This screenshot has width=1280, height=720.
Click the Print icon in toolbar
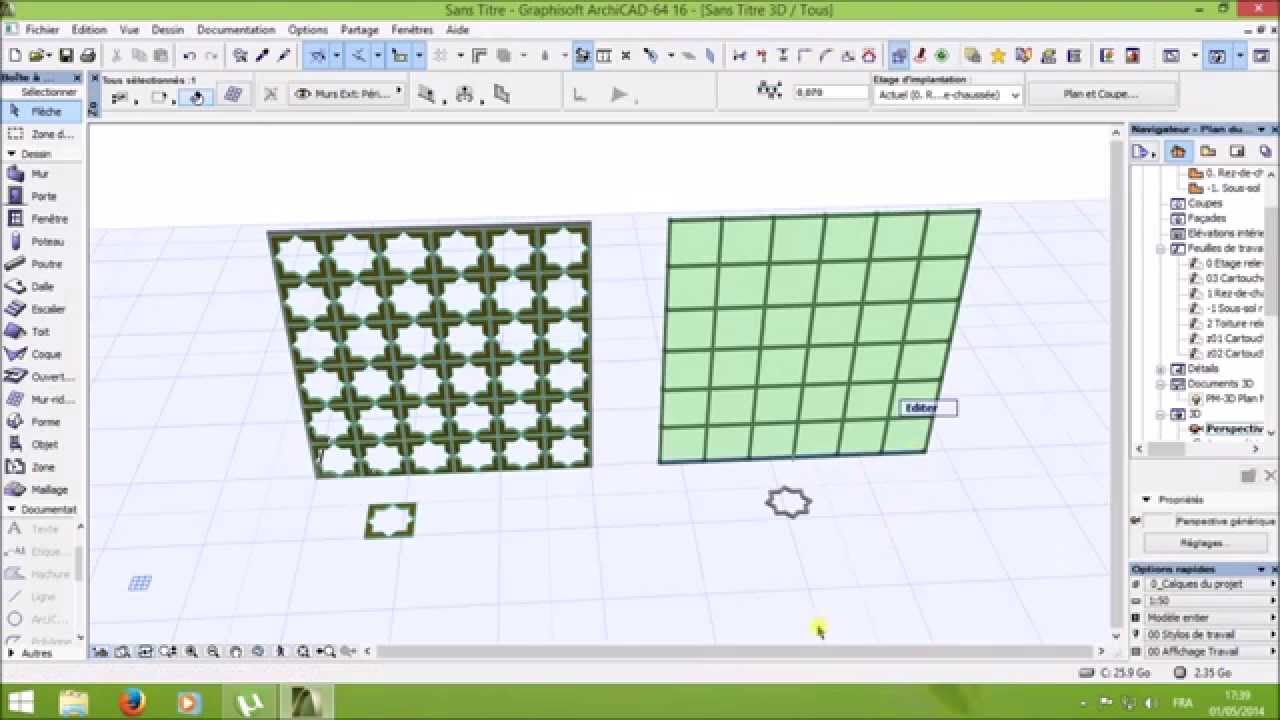coord(87,56)
